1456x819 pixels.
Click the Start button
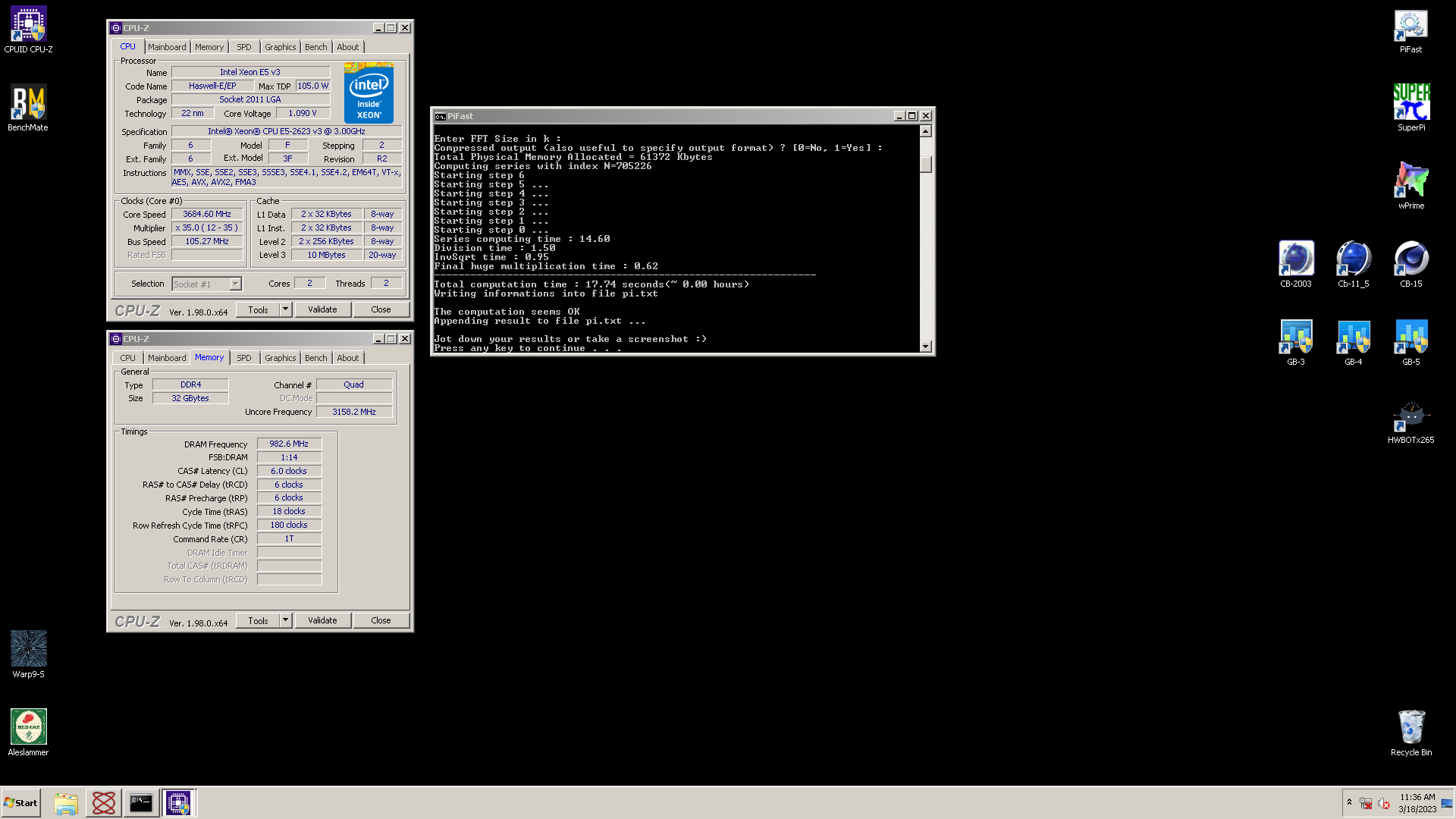click(x=20, y=803)
